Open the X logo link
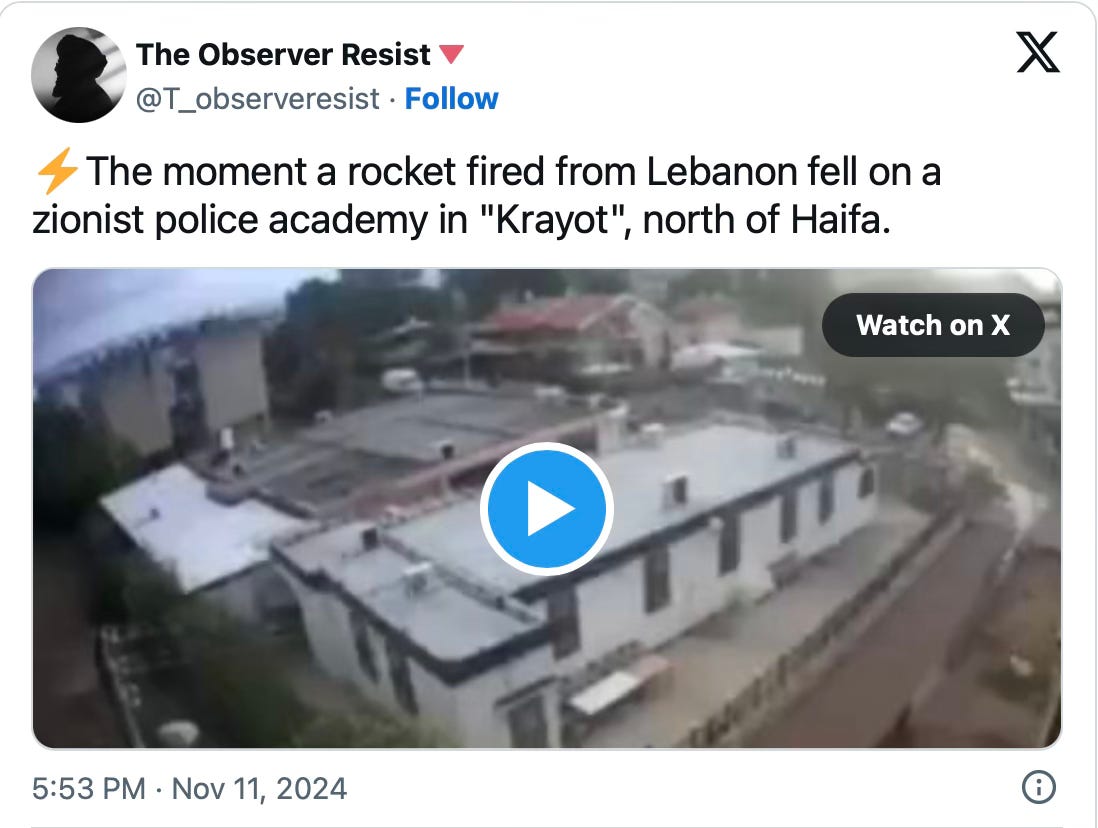This screenshot has width=1098, height=828. point(1037,52)
